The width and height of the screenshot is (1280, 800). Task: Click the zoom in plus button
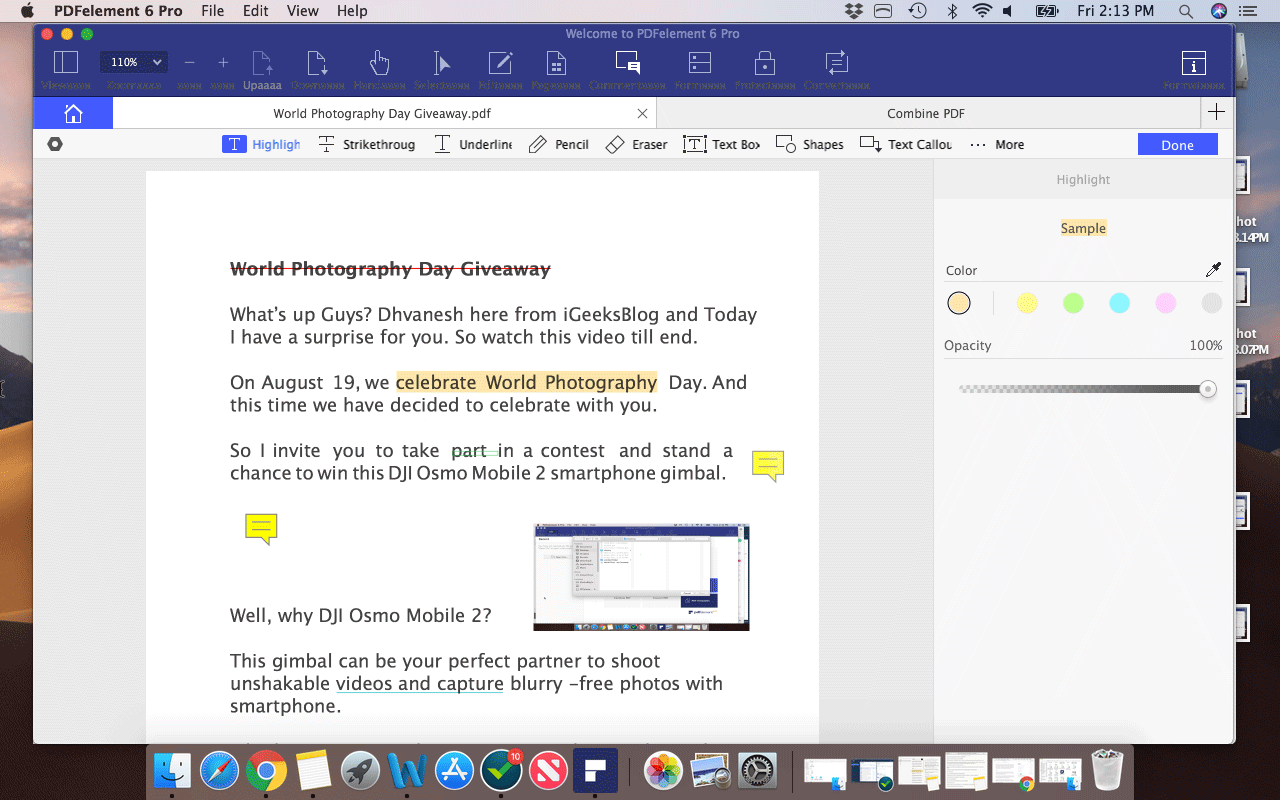(x=223, y=62)
